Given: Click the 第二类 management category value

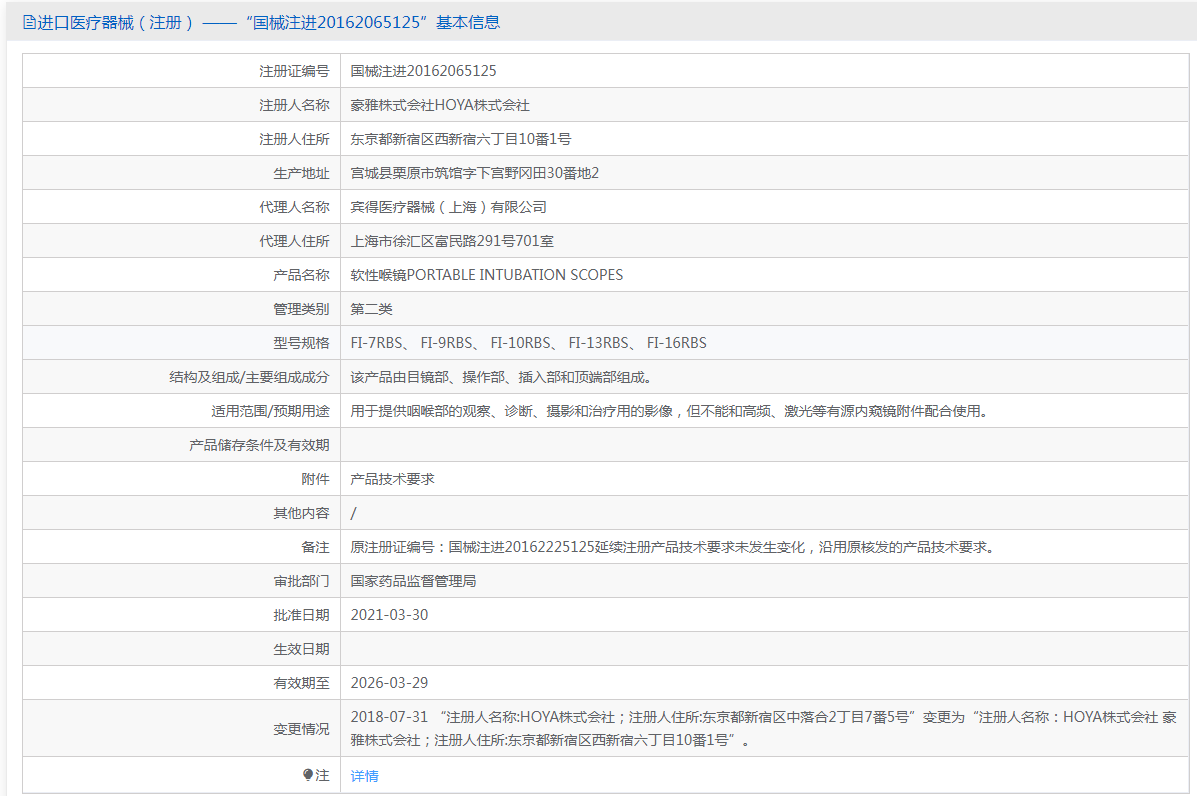Looking at the screenshot, I should coord(371,309).
